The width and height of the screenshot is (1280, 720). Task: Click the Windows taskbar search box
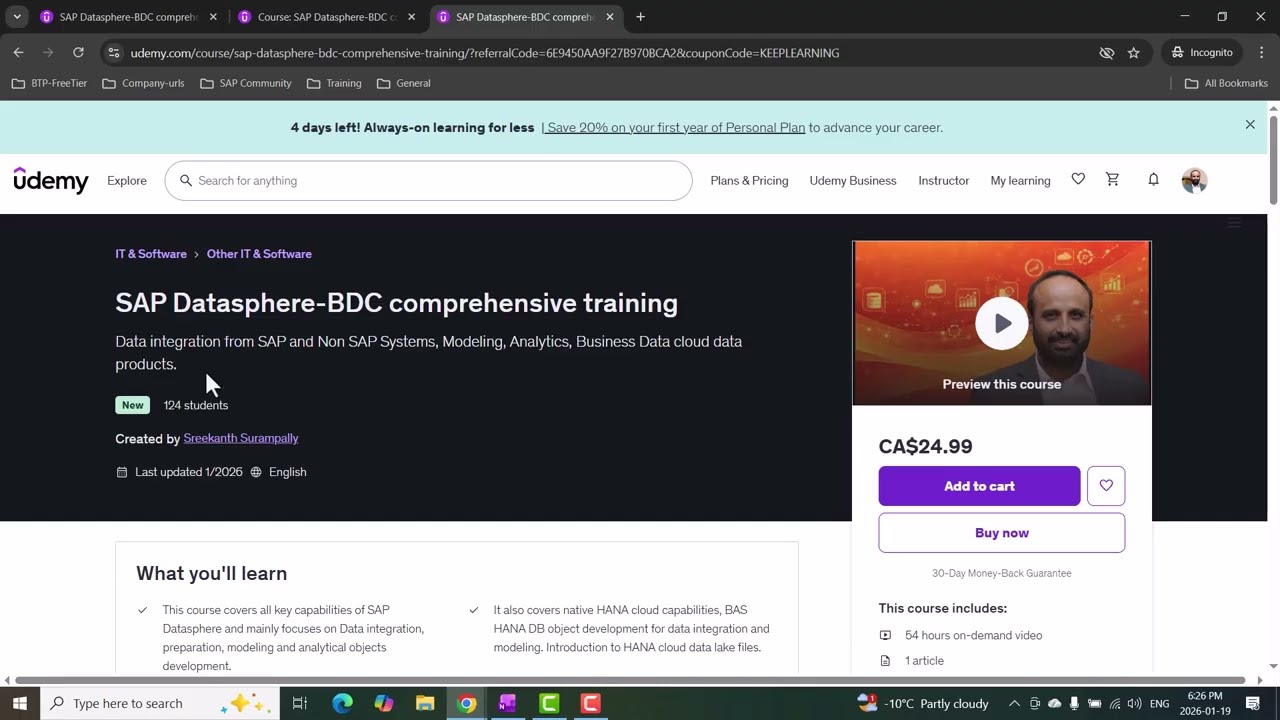click(158, 703)
